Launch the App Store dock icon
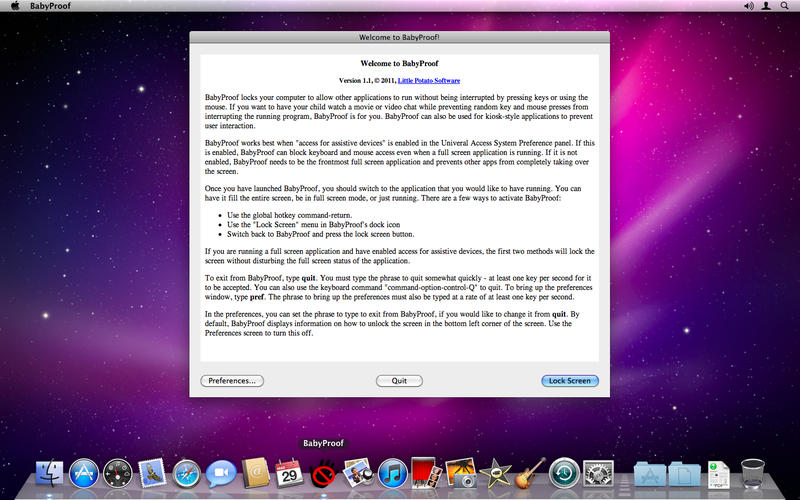 84,473
